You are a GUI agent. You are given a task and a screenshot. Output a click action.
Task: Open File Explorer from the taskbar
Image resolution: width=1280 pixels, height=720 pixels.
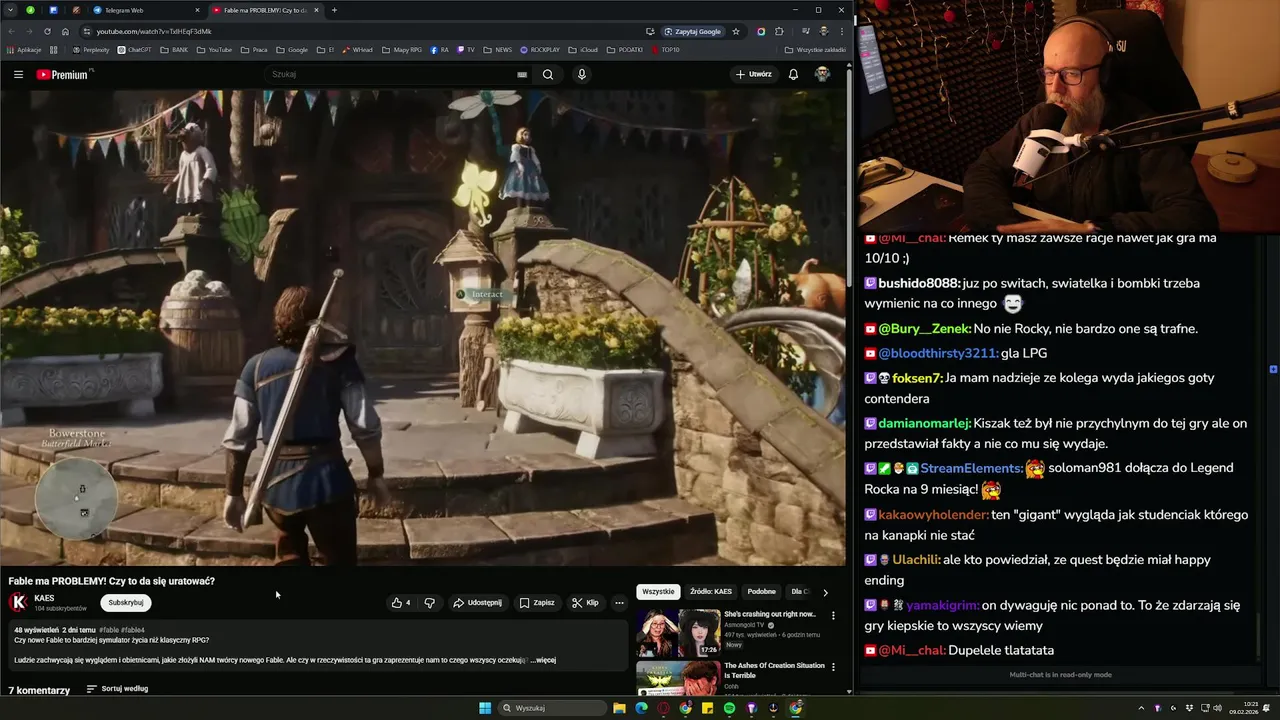[620, 708]
